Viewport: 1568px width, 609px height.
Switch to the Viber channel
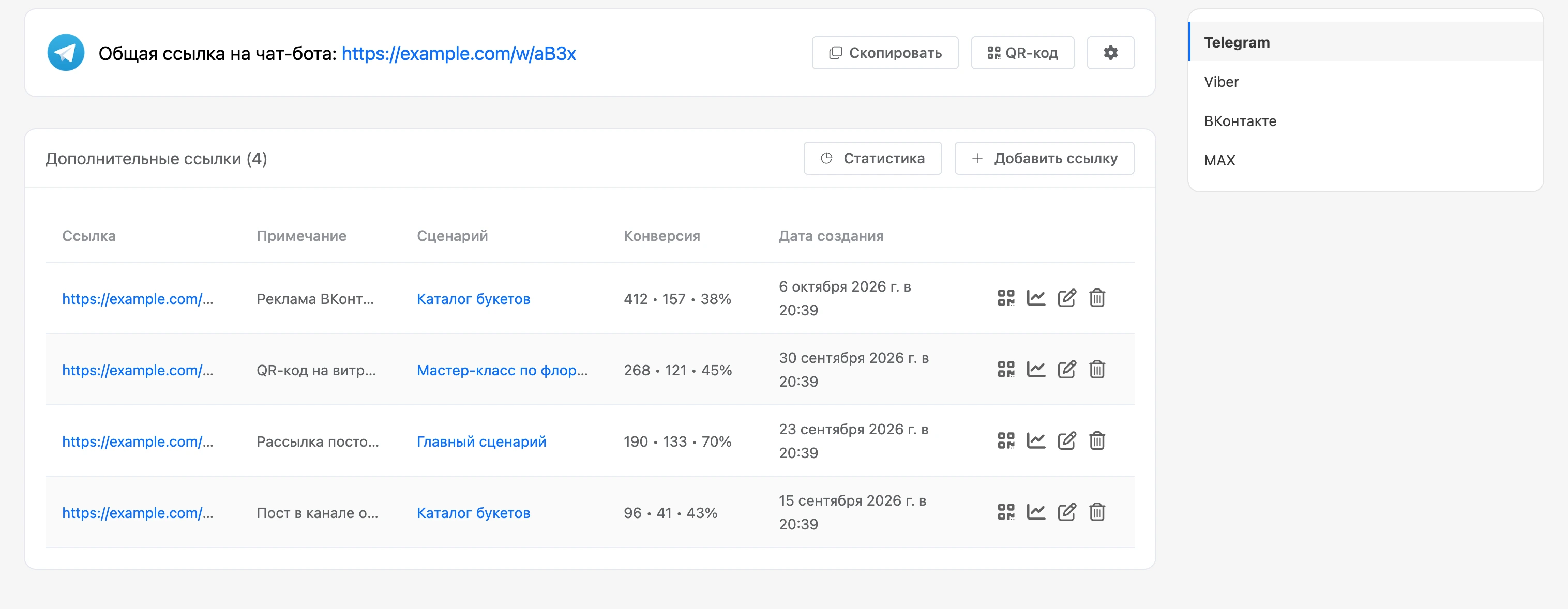(x=1365, y=82)
